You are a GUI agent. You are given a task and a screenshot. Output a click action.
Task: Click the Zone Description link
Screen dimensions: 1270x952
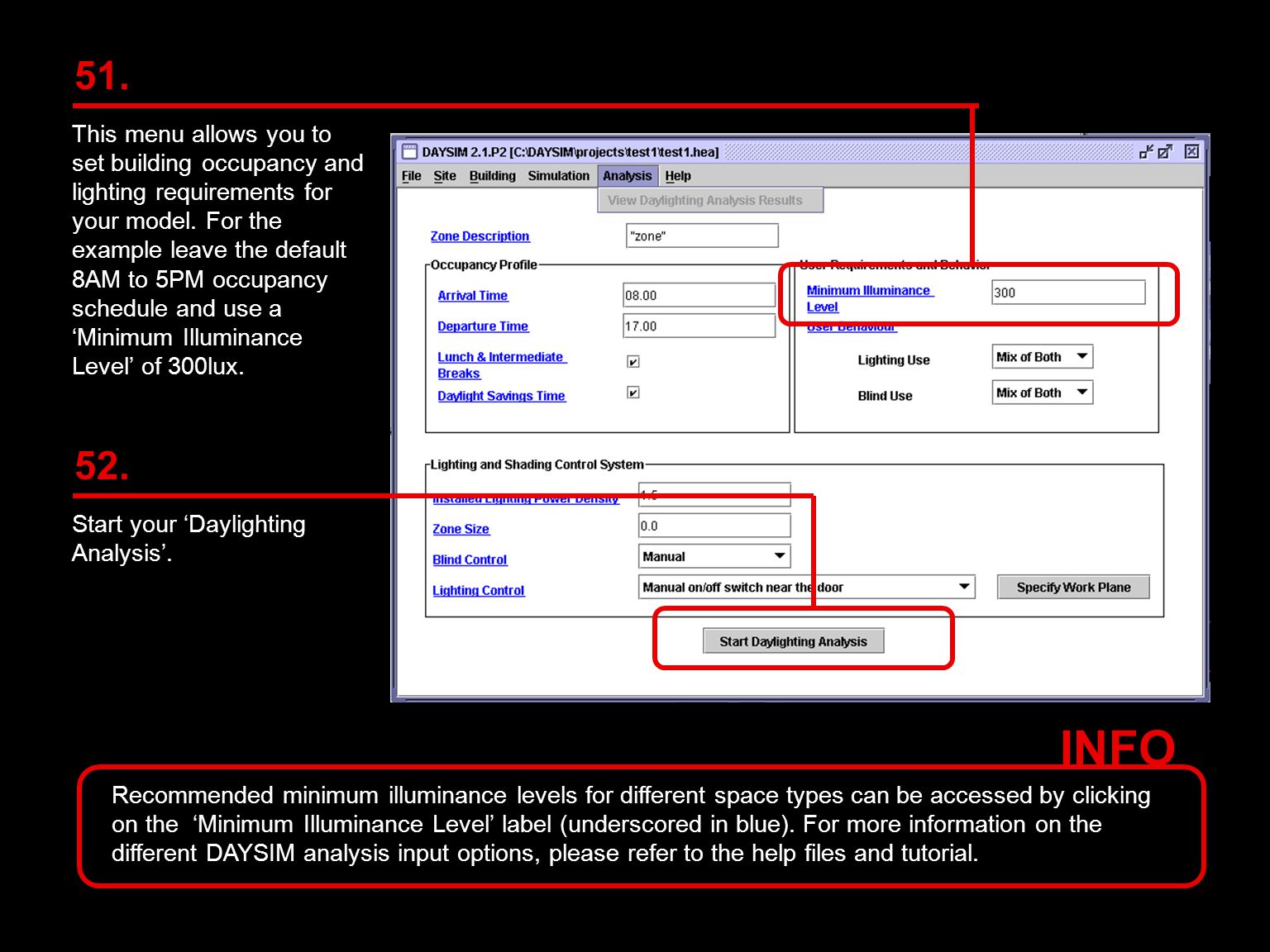[480, 236]
